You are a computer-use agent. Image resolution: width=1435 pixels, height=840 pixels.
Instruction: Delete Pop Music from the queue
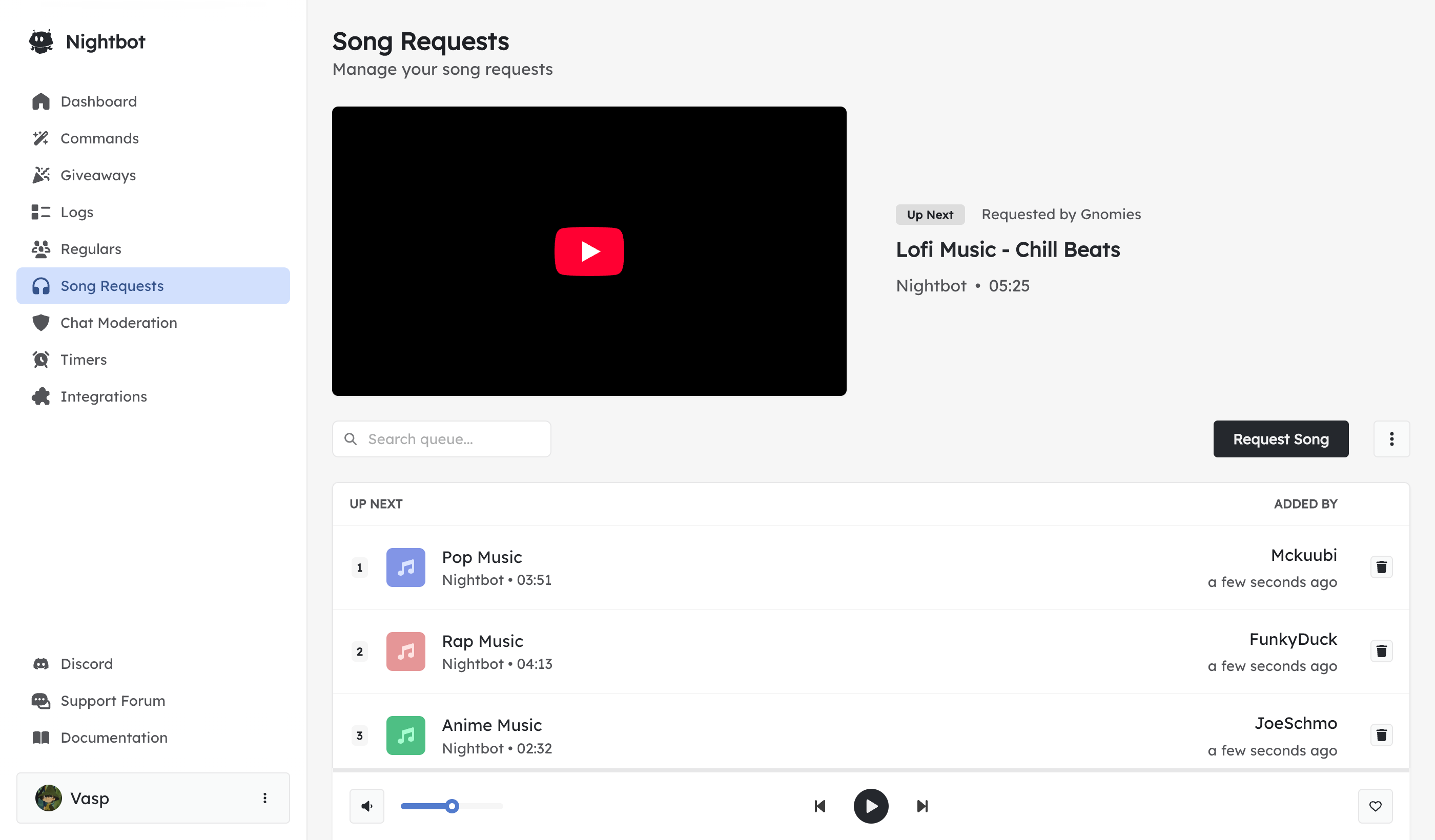point(1381,567)
